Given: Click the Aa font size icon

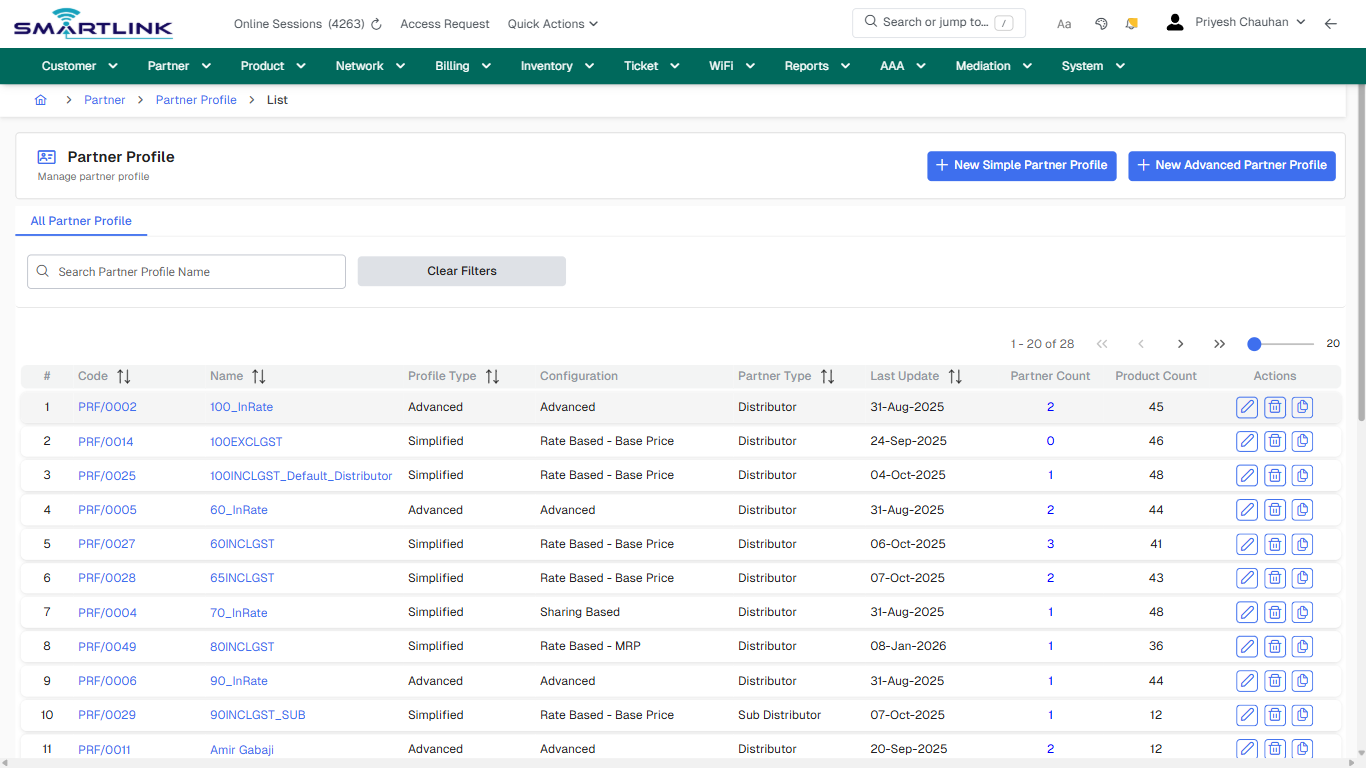Looking at the screenshot, I should (x=1064, y=23).
